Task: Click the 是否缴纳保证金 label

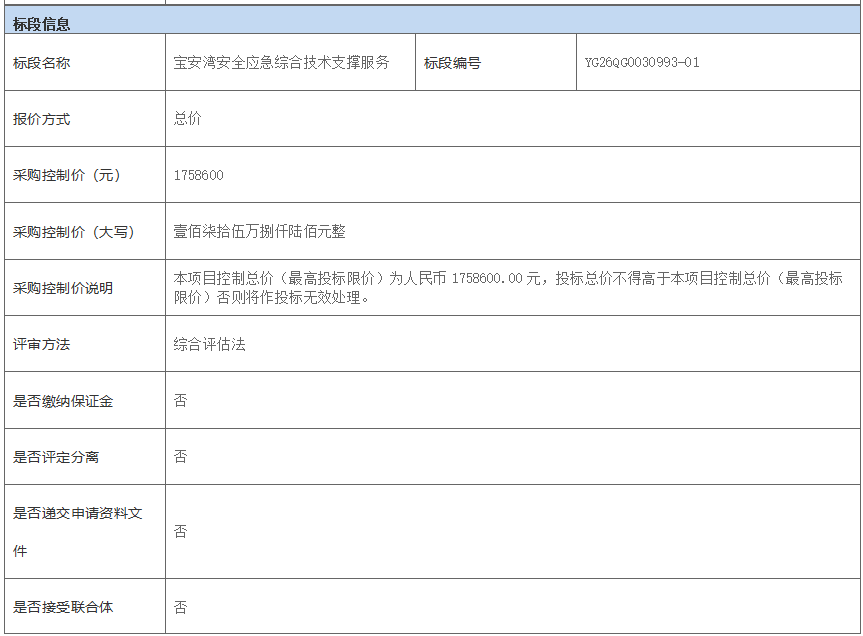Action: 63,401
